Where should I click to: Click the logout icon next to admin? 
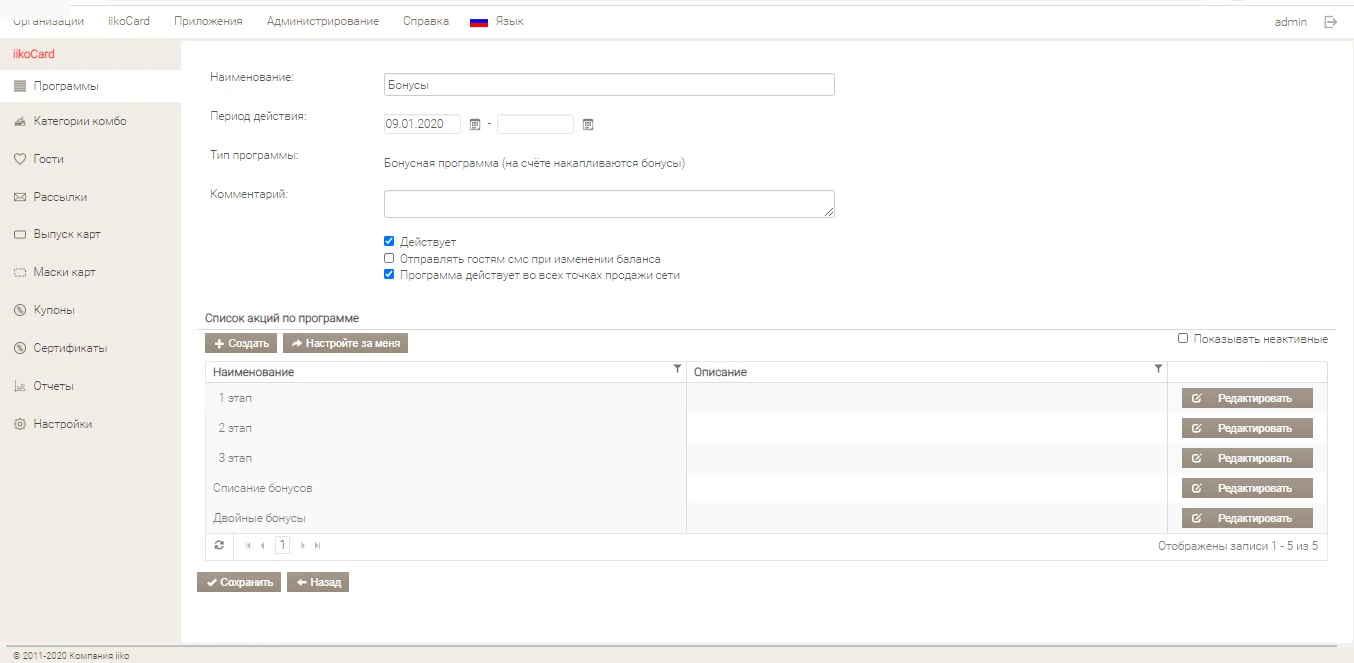1330,22
